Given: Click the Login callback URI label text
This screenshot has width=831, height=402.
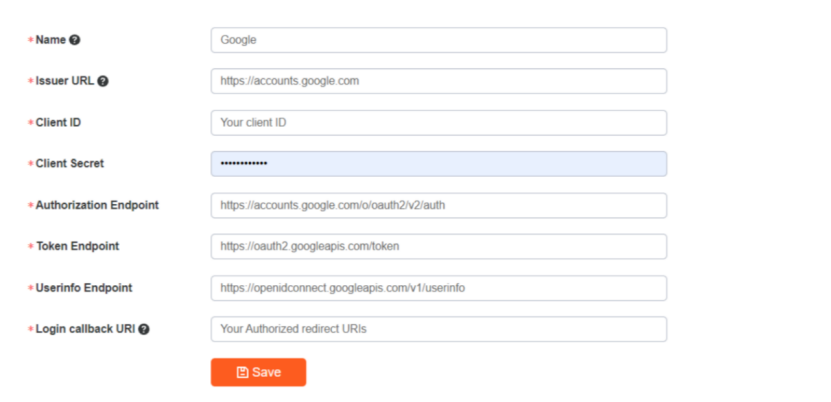Looking at the screenshot, I should (85, 329).
